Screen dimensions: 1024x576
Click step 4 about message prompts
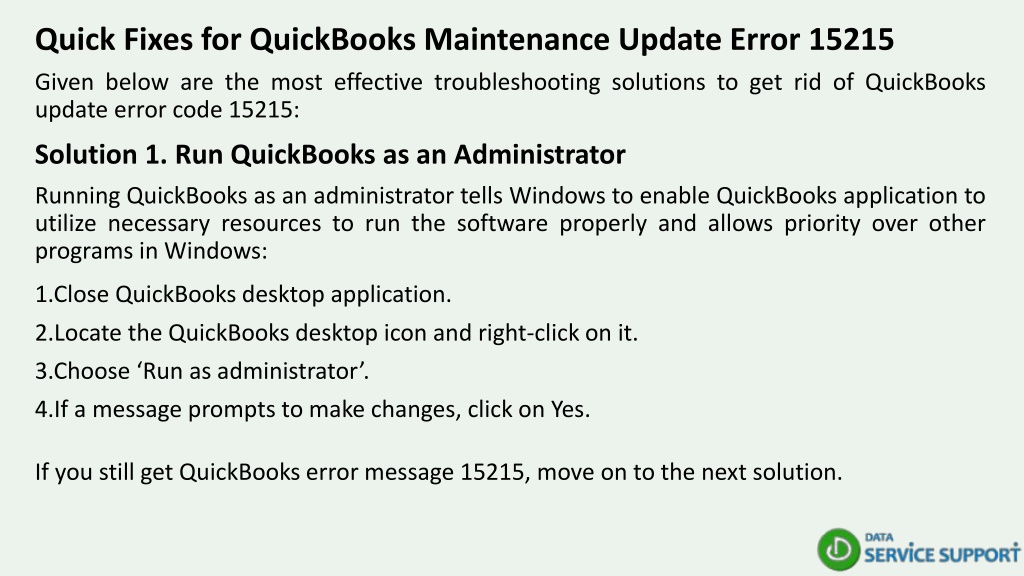point(312,409)
